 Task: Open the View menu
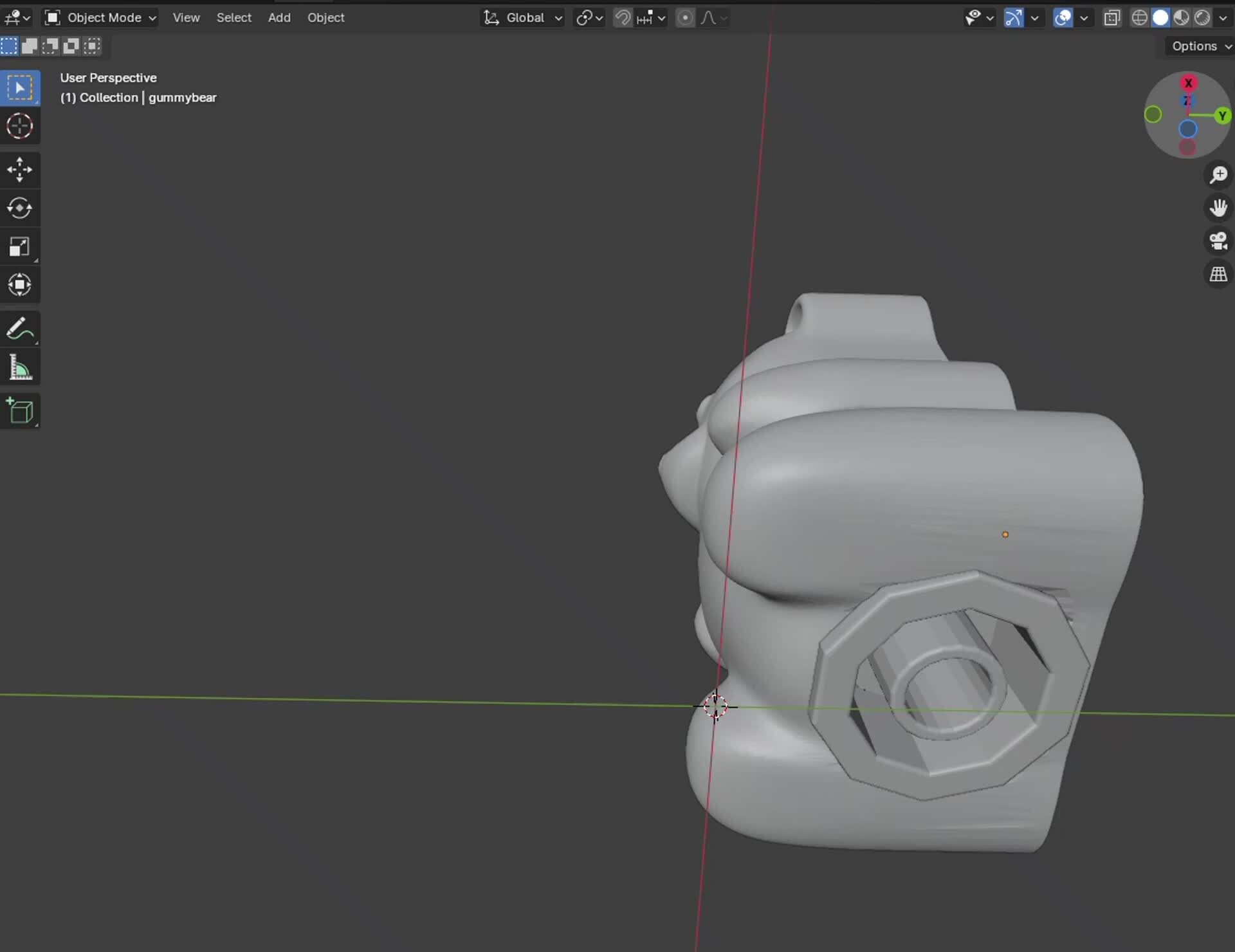coord(186,17)
